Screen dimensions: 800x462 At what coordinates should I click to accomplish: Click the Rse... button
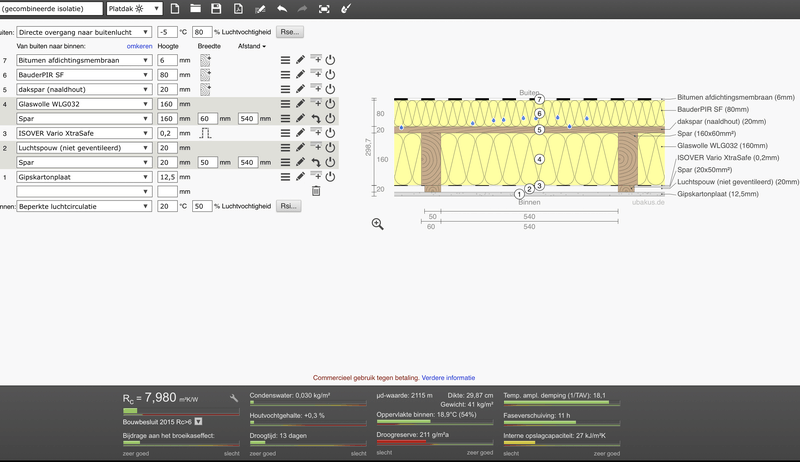click(289, 32)
